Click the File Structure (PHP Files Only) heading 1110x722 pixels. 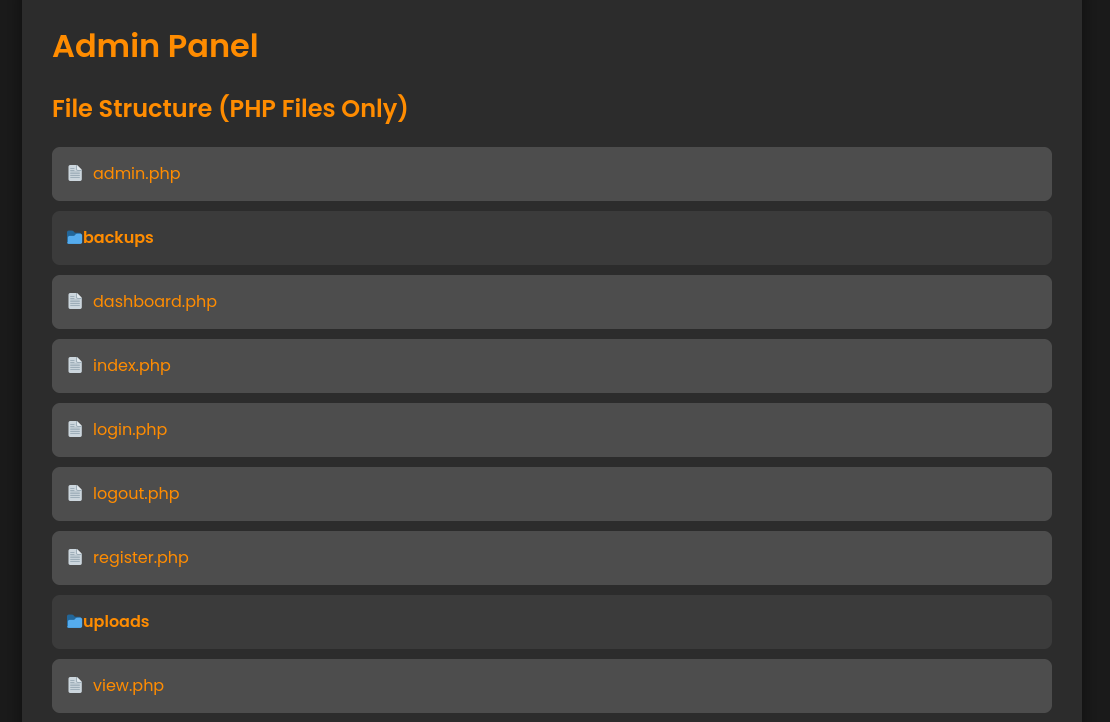(x=230, y=108)
